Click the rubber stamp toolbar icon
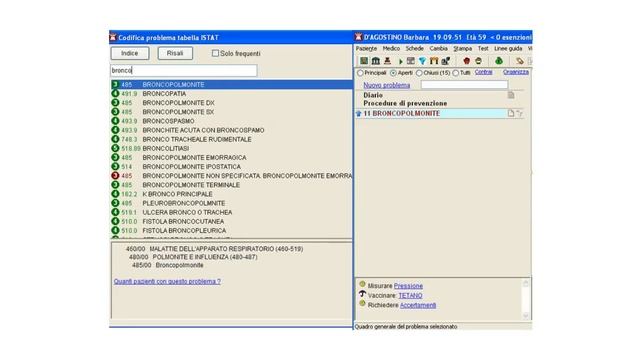 pos(387,61)
